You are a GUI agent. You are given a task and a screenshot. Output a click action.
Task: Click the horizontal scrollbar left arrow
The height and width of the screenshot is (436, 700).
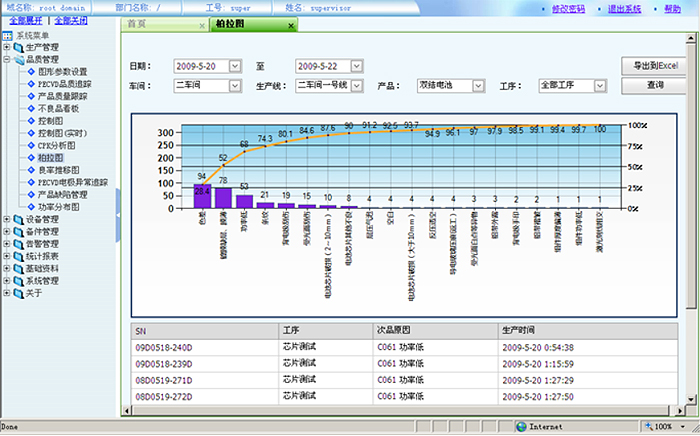click(x=127, y=411)
